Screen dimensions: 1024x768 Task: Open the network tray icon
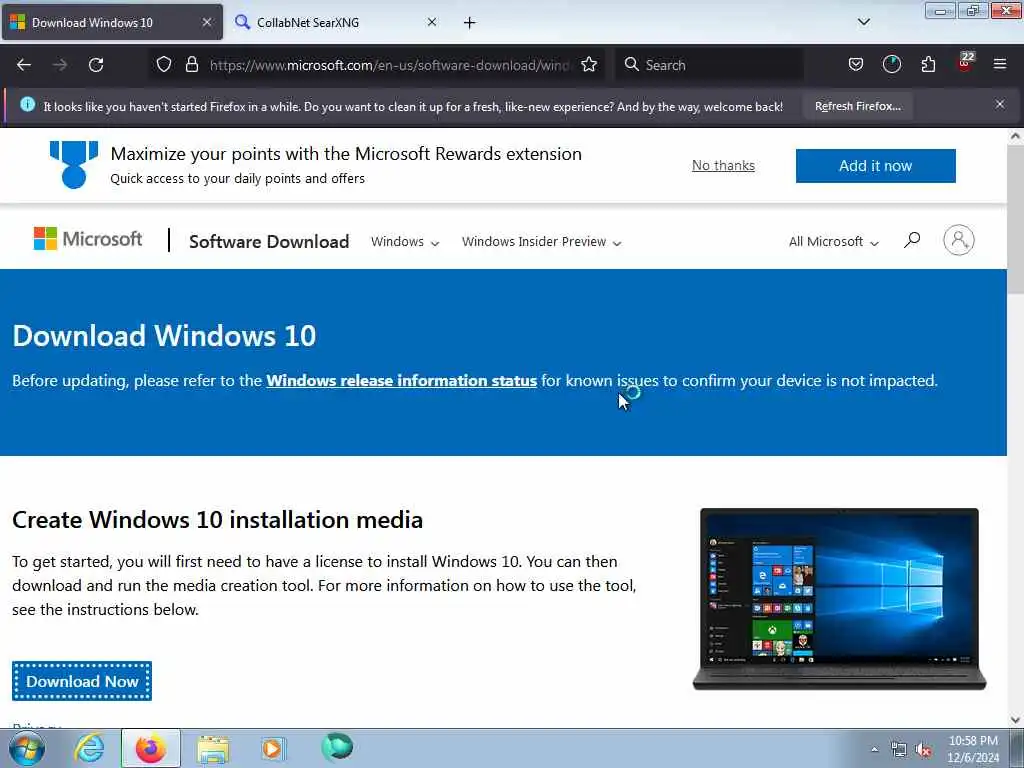pyautogui.click(x=899, y=750)
